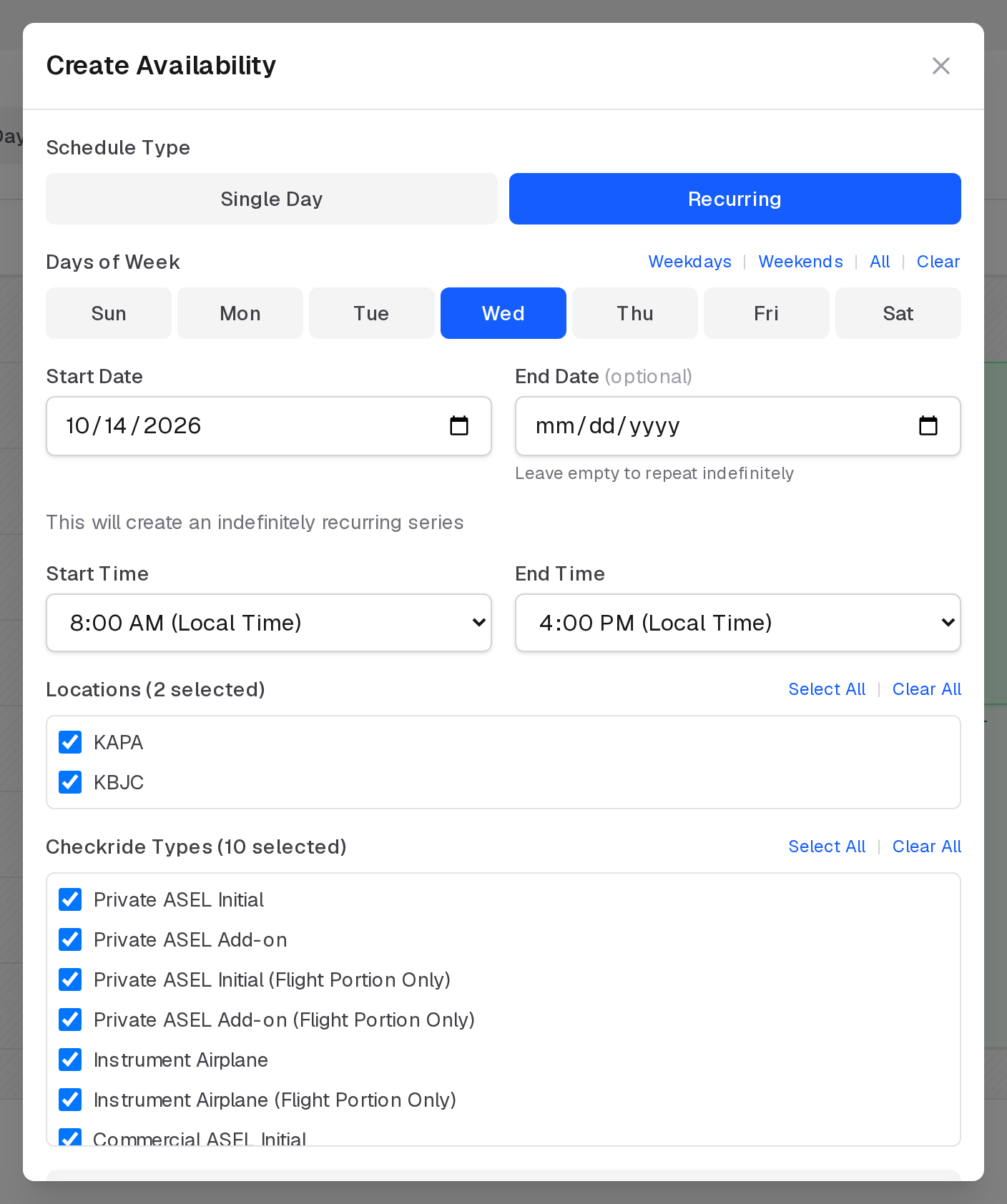Uncheck Instrument Airplane (Flight Portion Only)

pyautogui.click(x=70, y=1100)
